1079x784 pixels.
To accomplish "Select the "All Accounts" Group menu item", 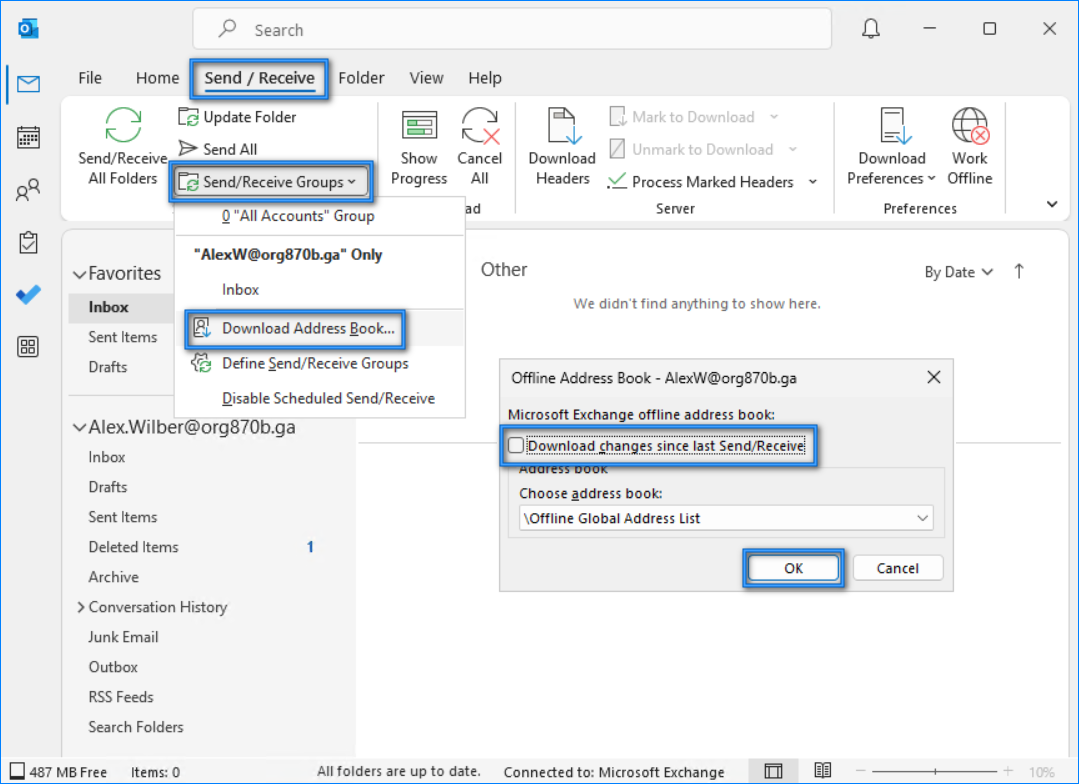I will coord(321,216).
